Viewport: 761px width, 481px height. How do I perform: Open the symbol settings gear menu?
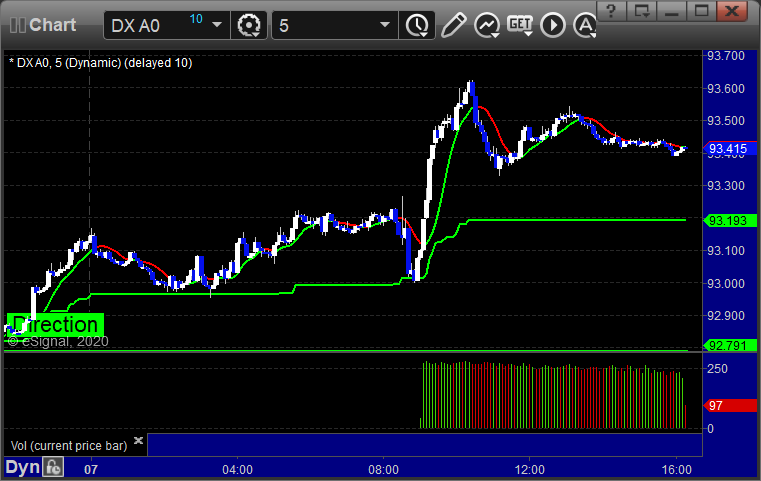(248, 25)
